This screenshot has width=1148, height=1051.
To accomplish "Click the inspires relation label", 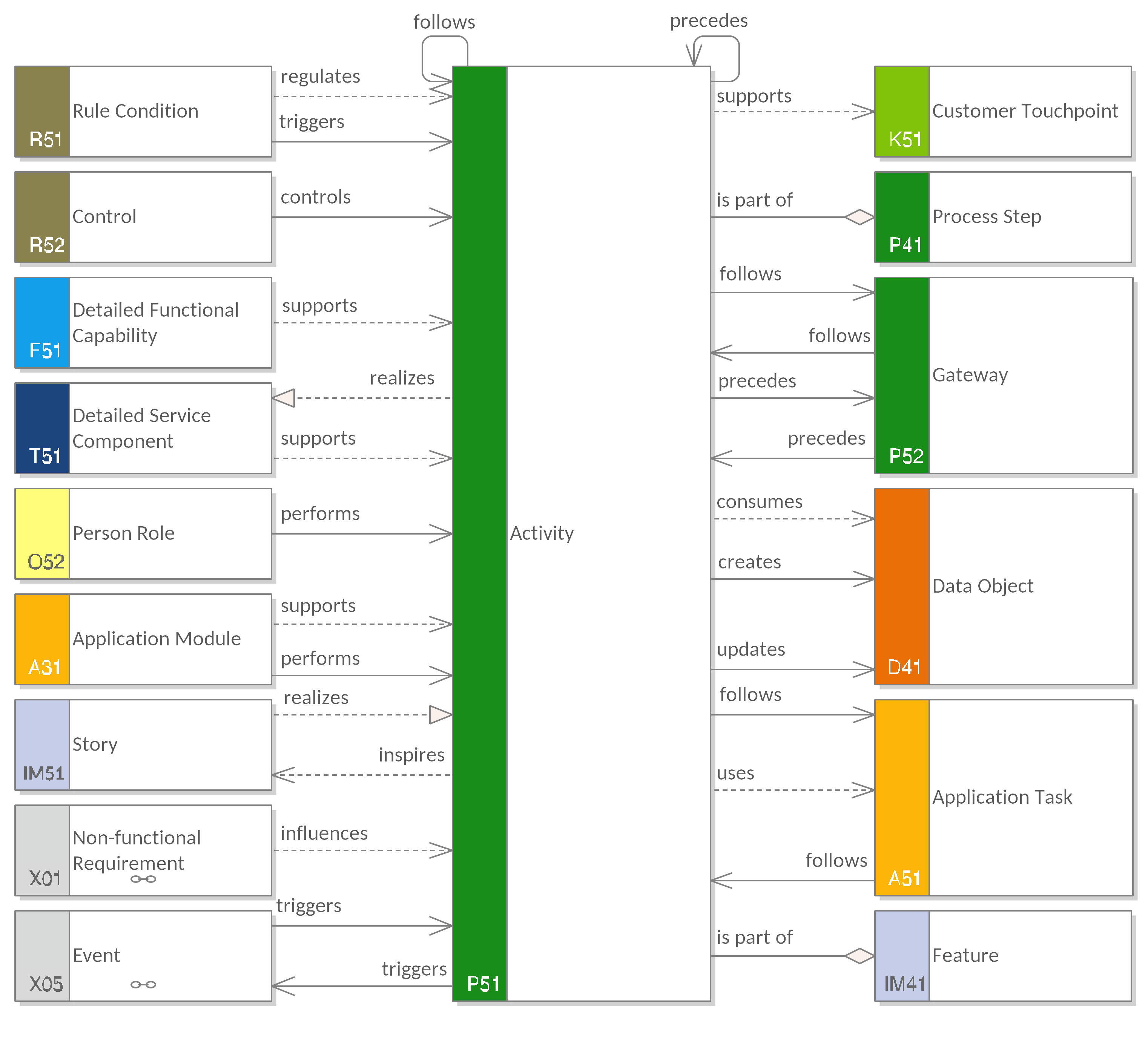I will point(412,755).
